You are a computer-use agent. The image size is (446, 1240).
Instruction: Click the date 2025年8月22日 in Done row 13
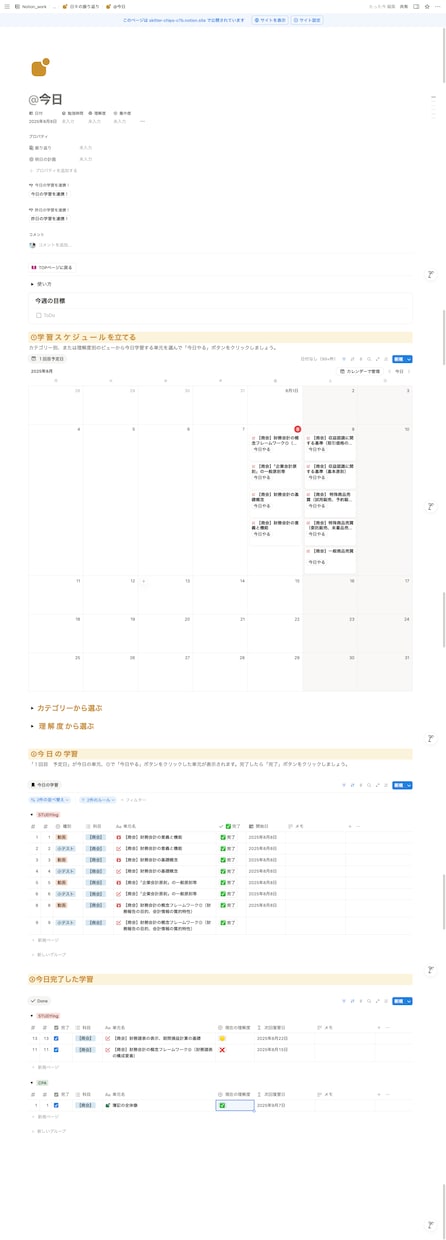[x=272, y=1038]
